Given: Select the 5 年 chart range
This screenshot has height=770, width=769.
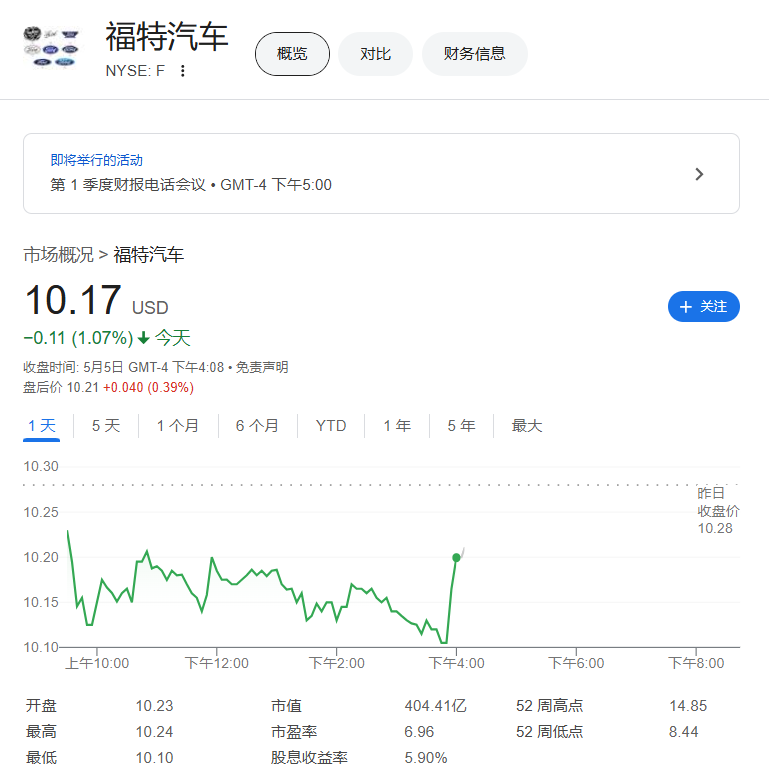Looking at the screenshot, I should tap(461, 426).
